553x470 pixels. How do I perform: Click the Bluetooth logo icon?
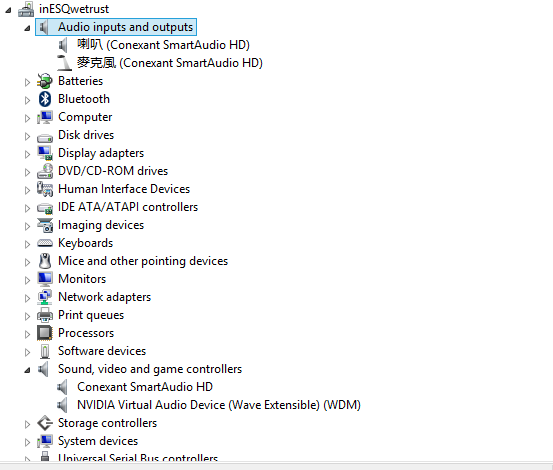pyautogui.click(x=45, y=99)
